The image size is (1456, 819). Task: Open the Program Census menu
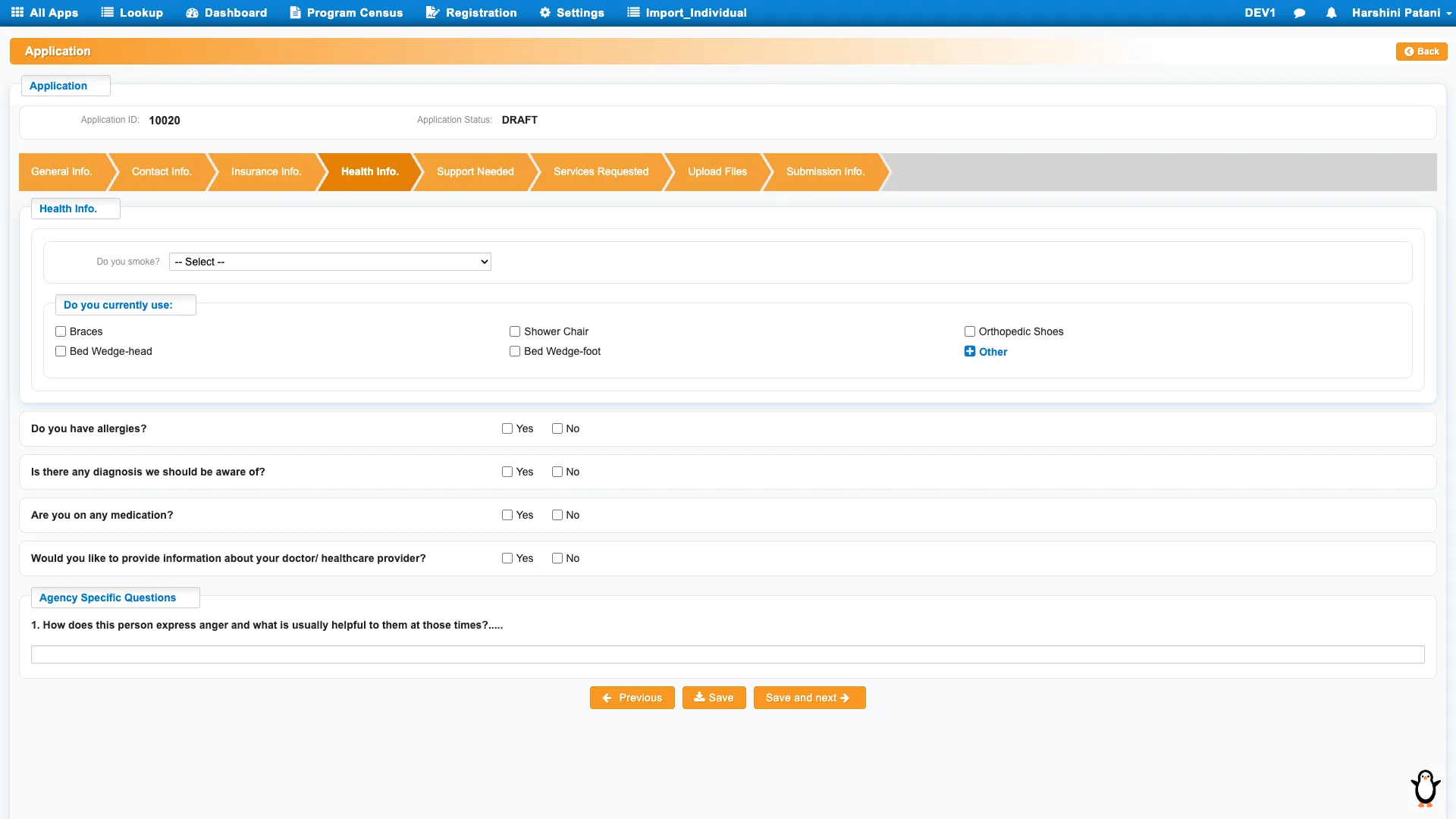tap(347, 13)
